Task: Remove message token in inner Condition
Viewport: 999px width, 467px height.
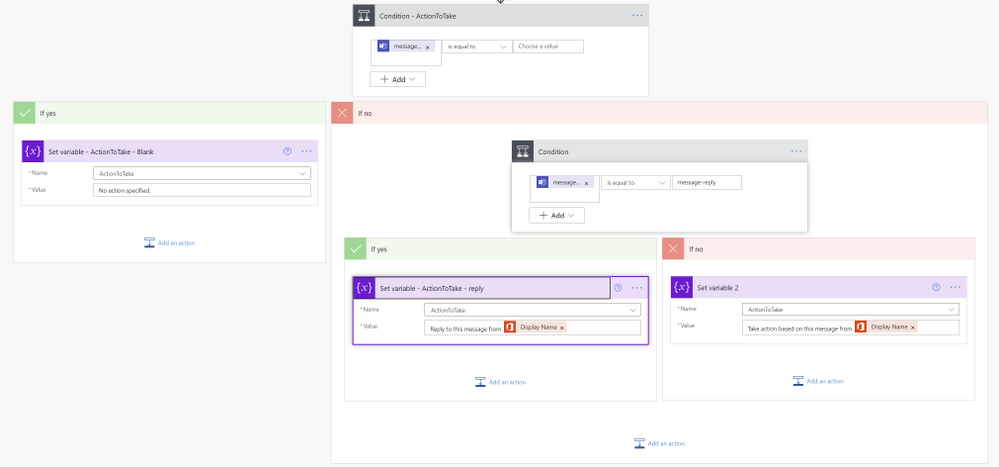Action: click(586, 183)
